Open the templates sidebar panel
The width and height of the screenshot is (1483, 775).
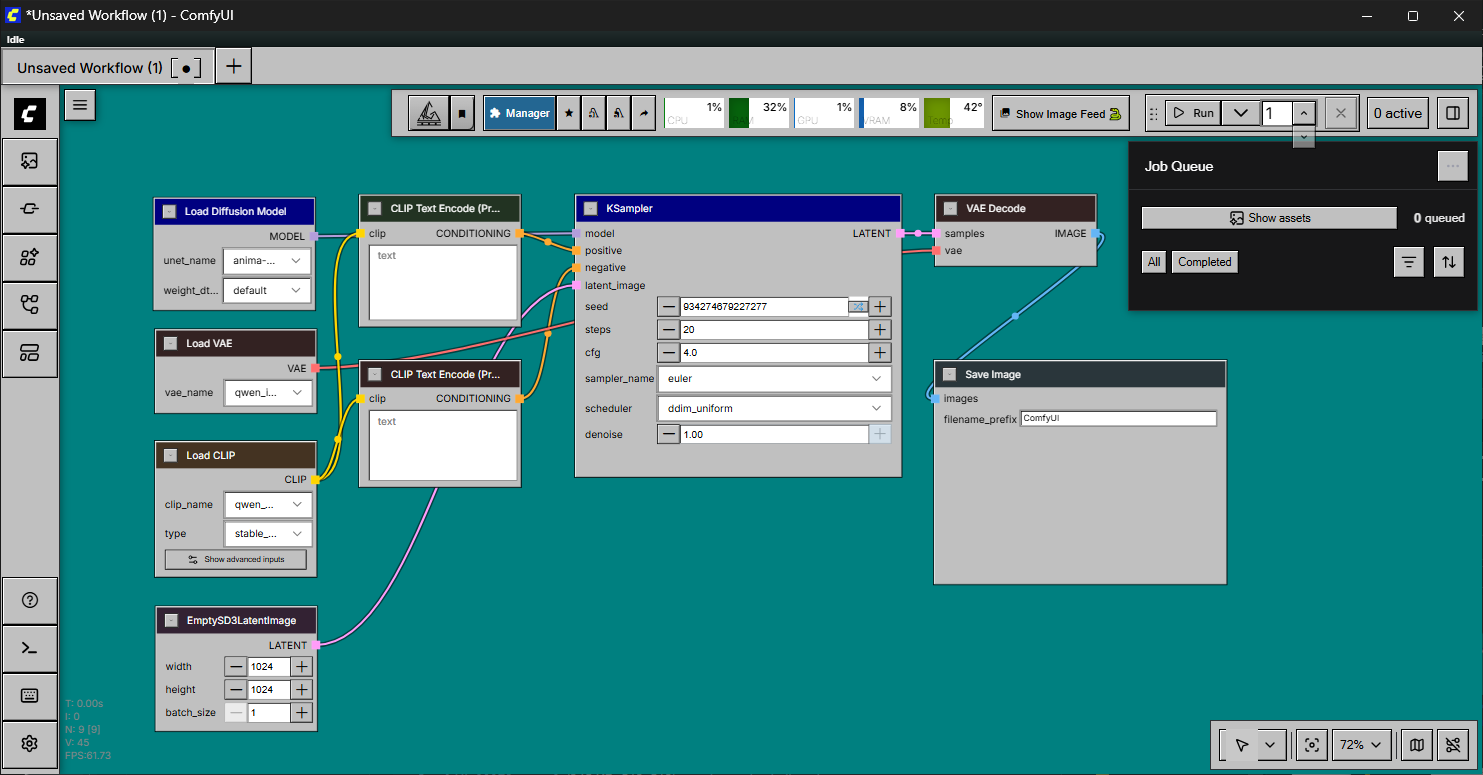(30, 353)
